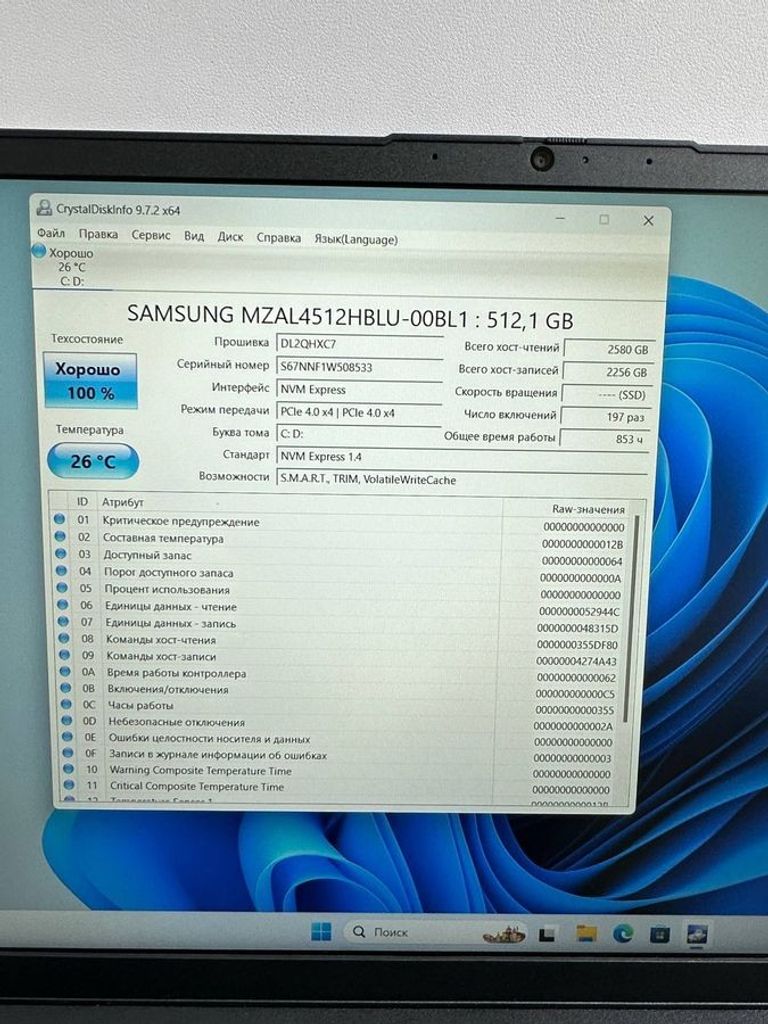Screen dimensions: 768x1024
Task: Click the Raw-значения column header
Action: click(x=588, y=509)
